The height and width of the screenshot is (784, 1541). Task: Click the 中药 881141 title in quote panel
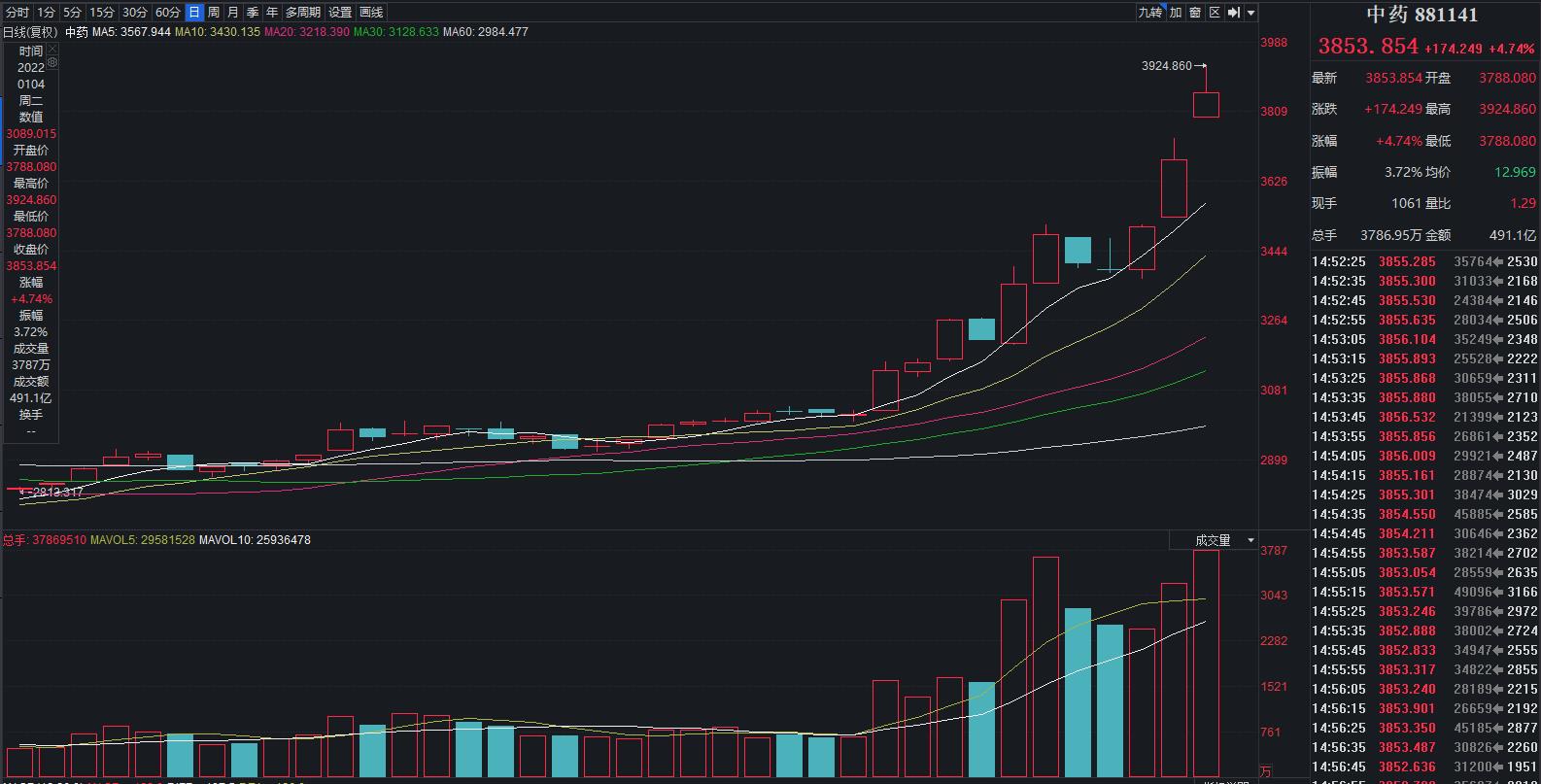pyautogui.click(x=1421, y=15)
